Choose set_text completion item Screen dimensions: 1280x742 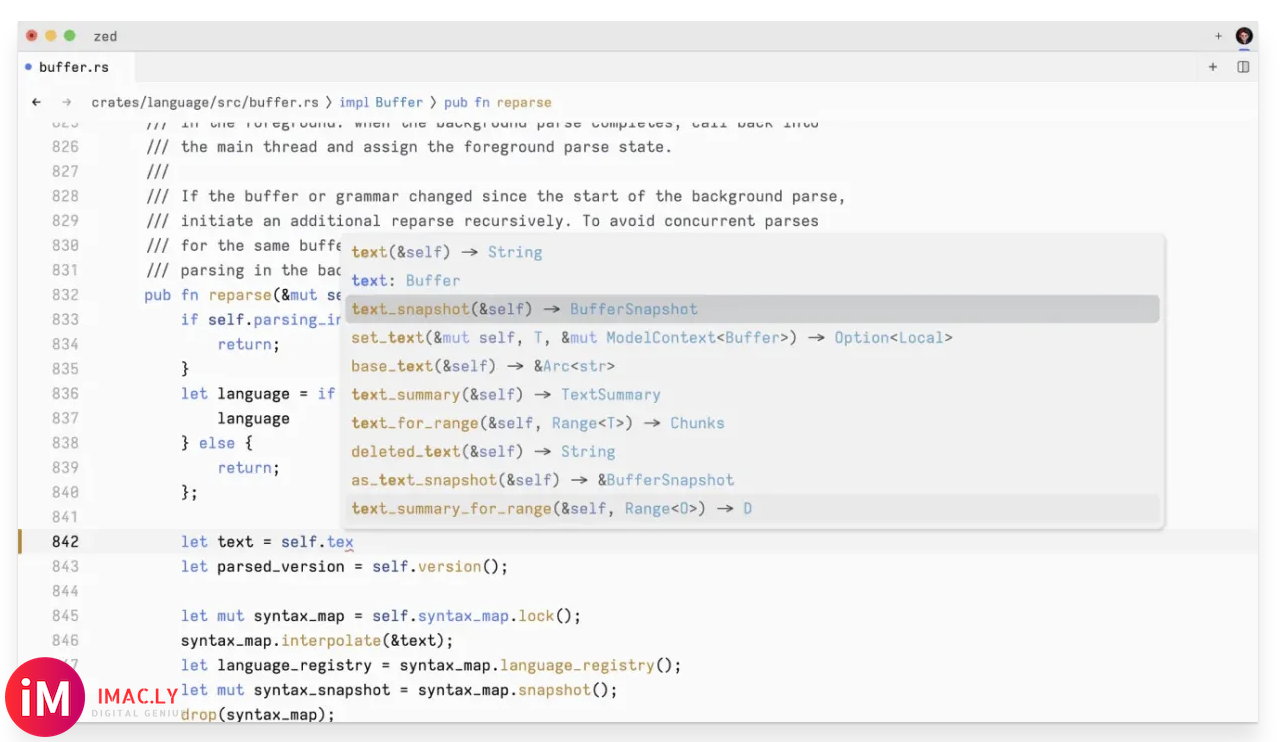[x=752, y=338]
